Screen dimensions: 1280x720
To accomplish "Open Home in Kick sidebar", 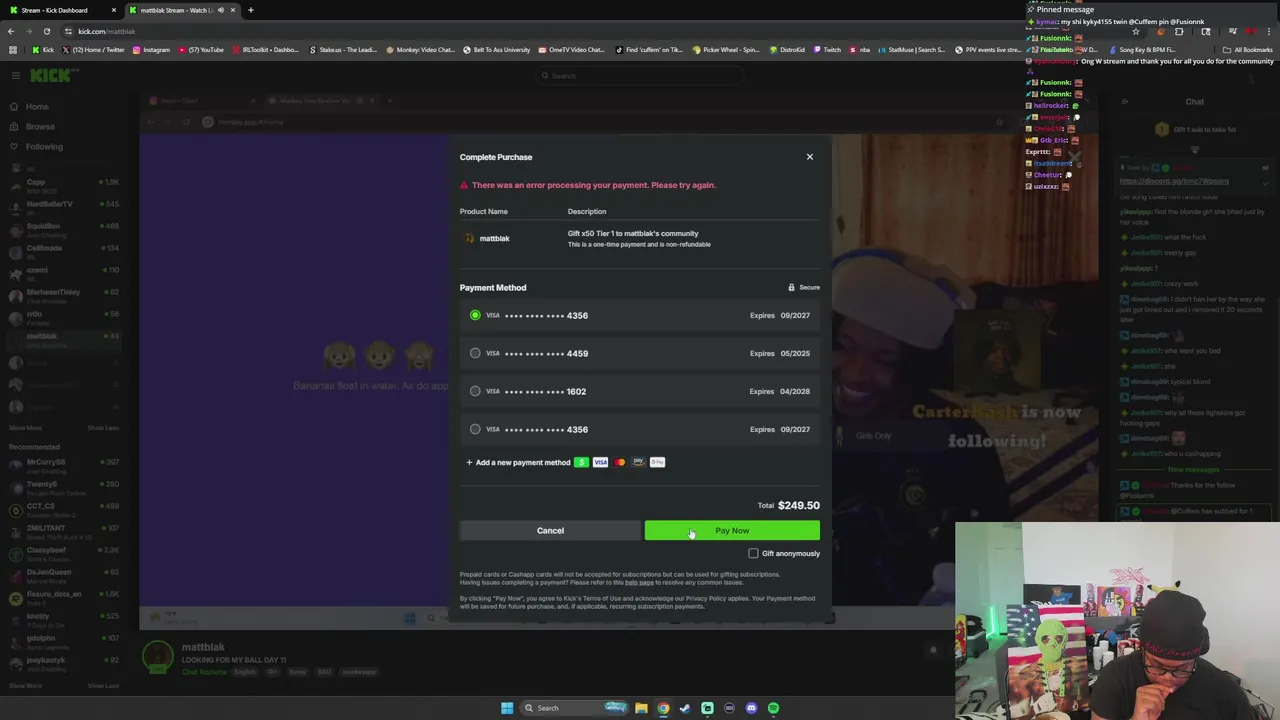I will 30,106.
